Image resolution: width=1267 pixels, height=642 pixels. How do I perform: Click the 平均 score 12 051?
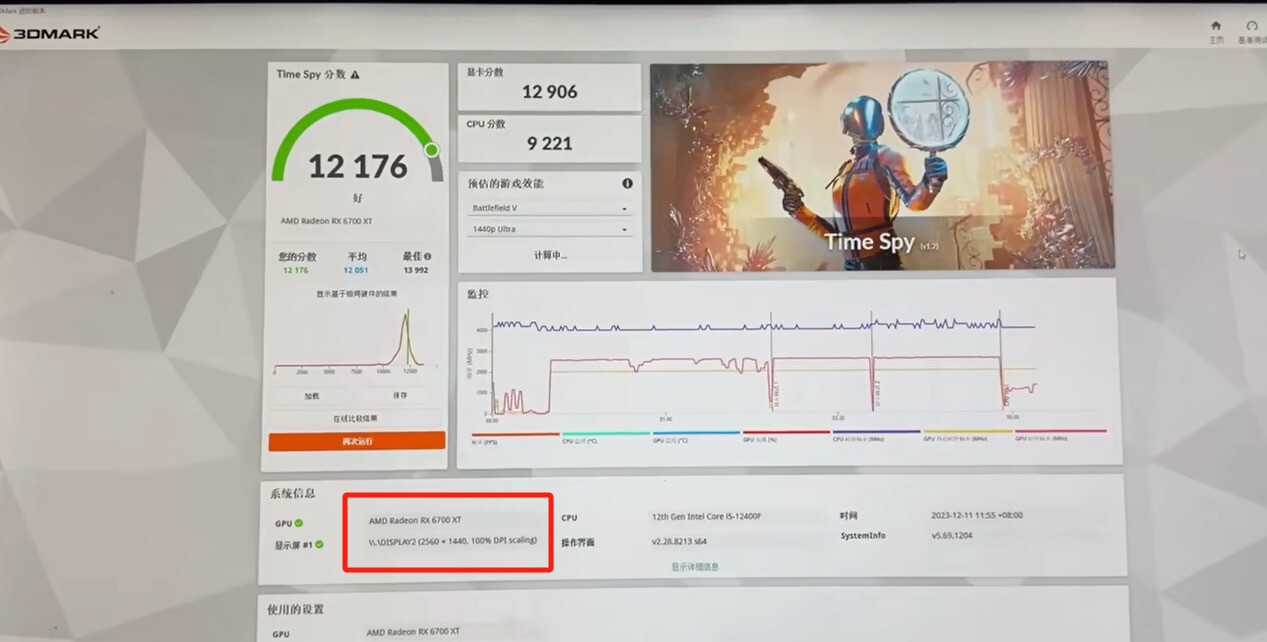(x=356, y=270)
